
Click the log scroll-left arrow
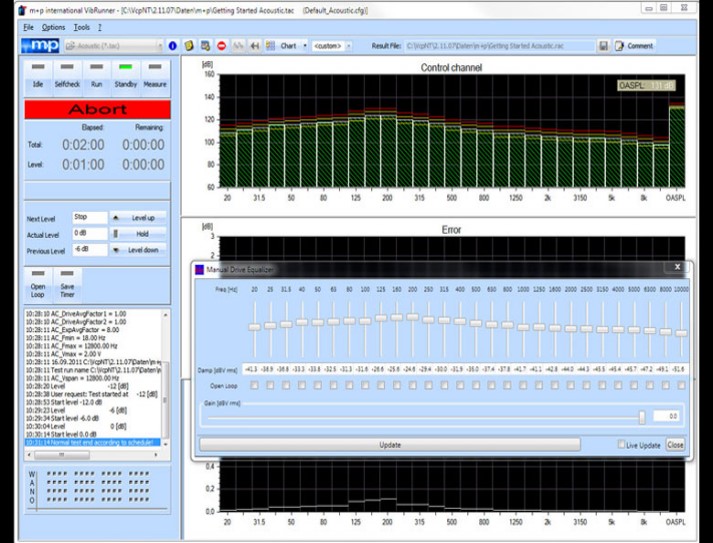coord(29,454)
